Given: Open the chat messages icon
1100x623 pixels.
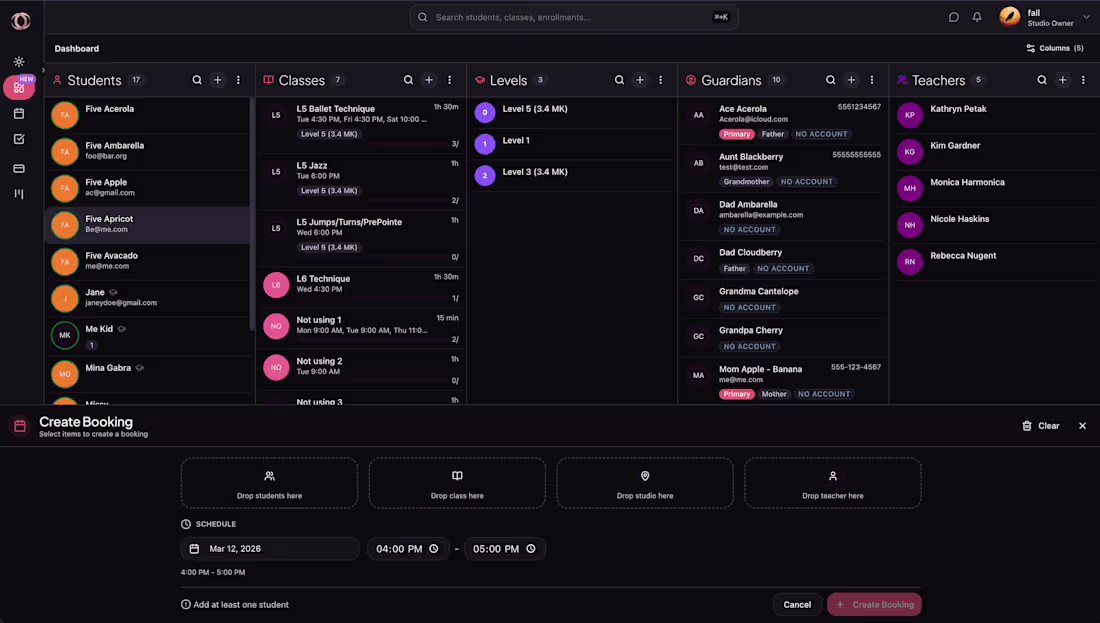Looking at the screenshot, I should click(953, 18).
